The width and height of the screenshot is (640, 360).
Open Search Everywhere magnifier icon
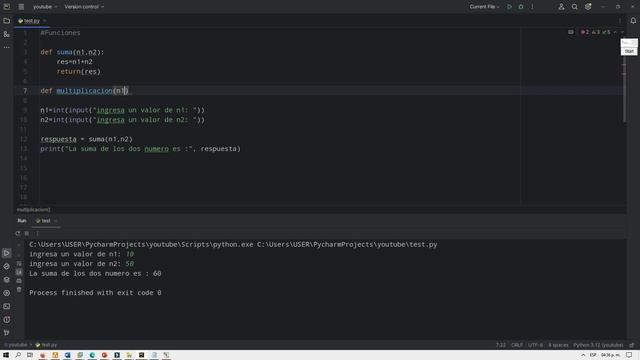(575, 7)
